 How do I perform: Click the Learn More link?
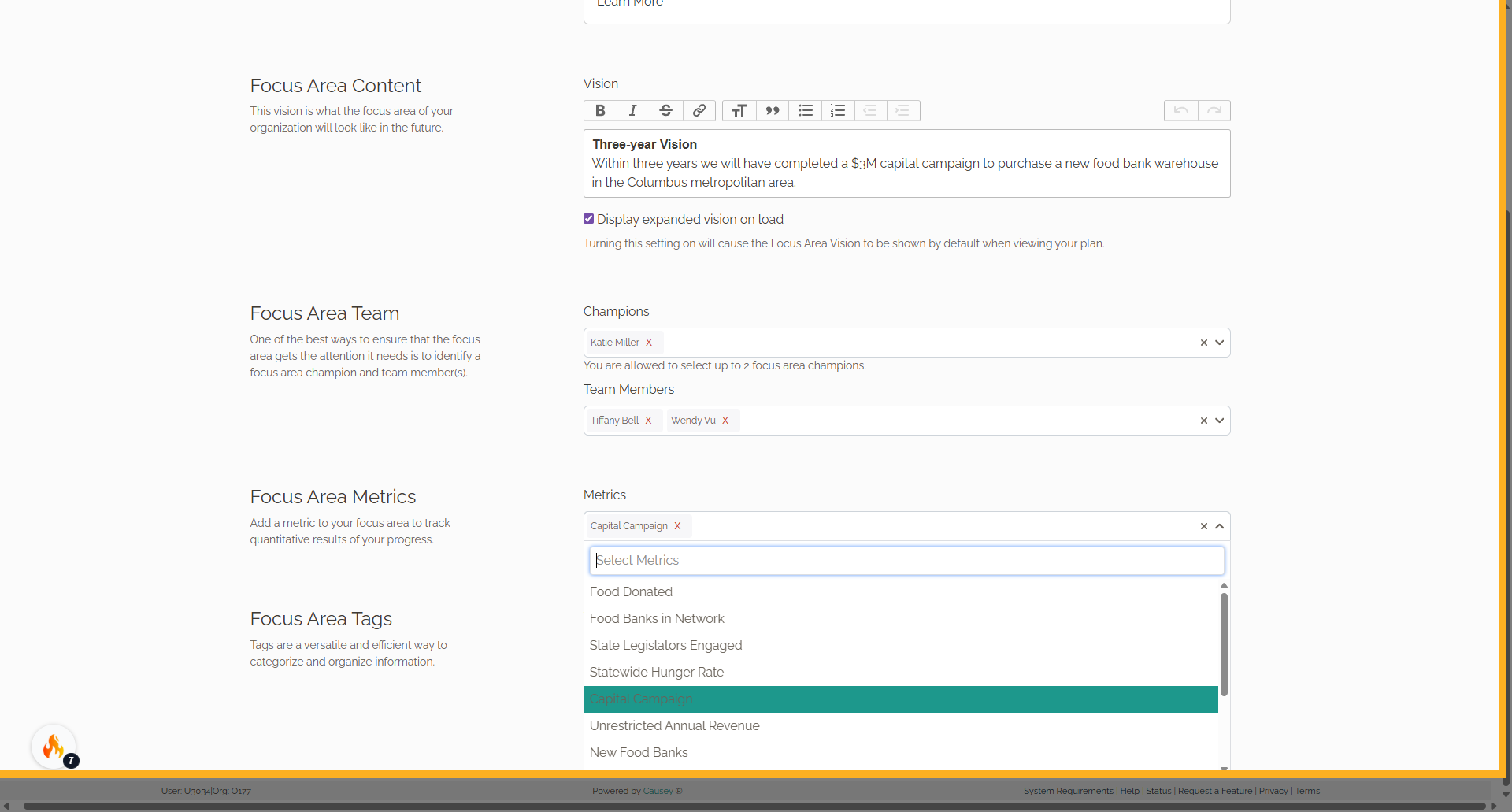(x=630, y=3)
